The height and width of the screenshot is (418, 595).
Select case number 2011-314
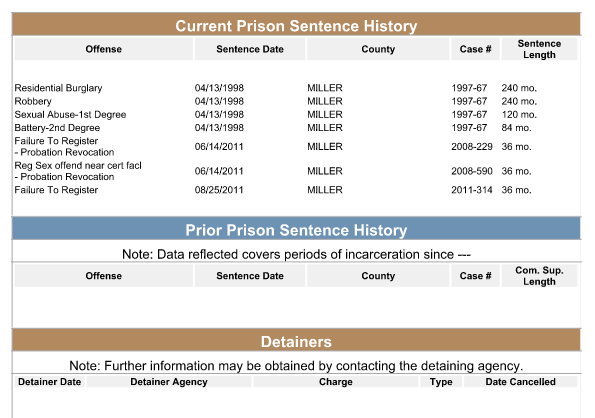click(472, 190)
